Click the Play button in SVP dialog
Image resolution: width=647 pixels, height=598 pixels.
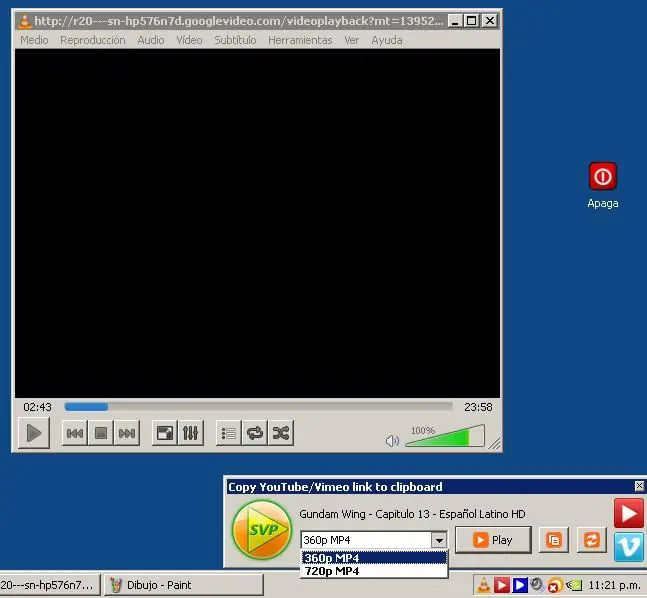493,540
